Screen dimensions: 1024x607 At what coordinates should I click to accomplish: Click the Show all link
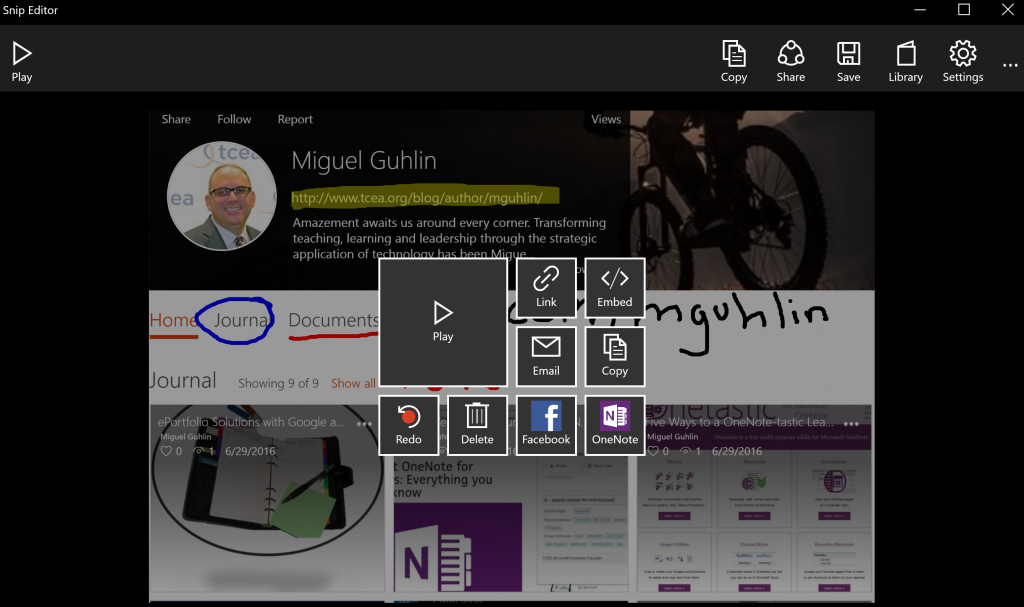(353, 384)
